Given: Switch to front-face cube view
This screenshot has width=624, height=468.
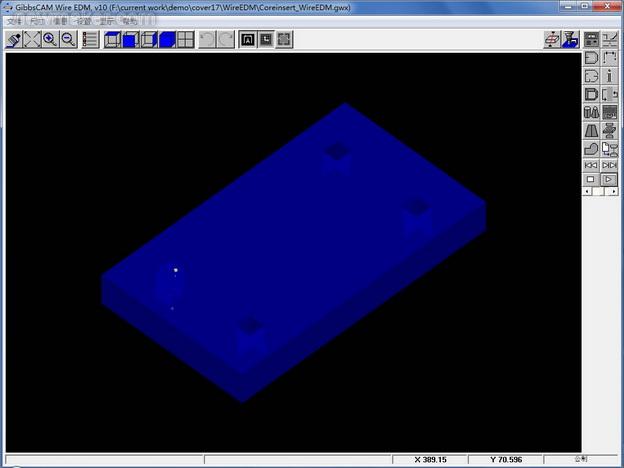Looking at the screenshot, I should coord(131,39).
